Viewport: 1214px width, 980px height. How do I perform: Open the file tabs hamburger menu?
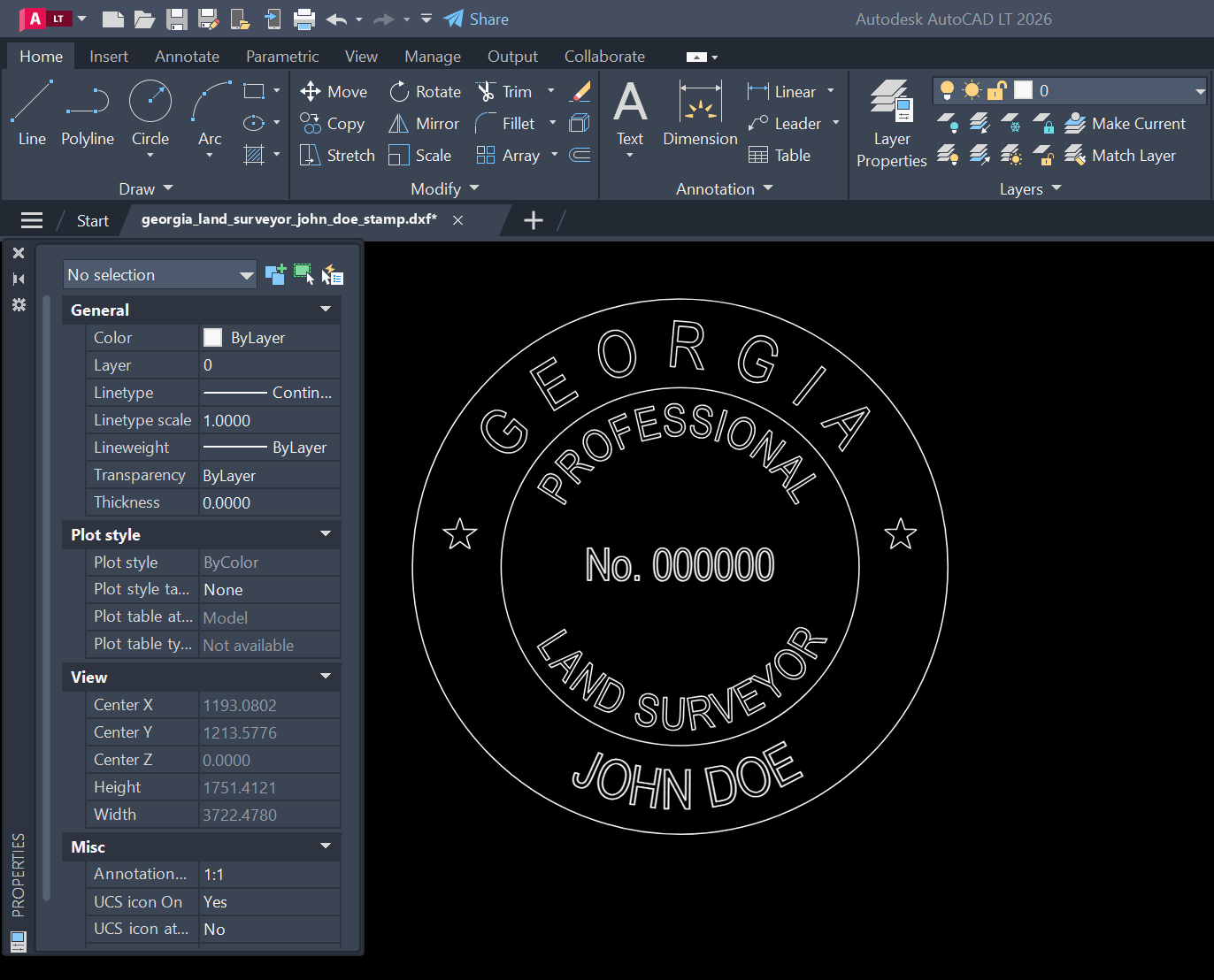(x=32, y=220)
